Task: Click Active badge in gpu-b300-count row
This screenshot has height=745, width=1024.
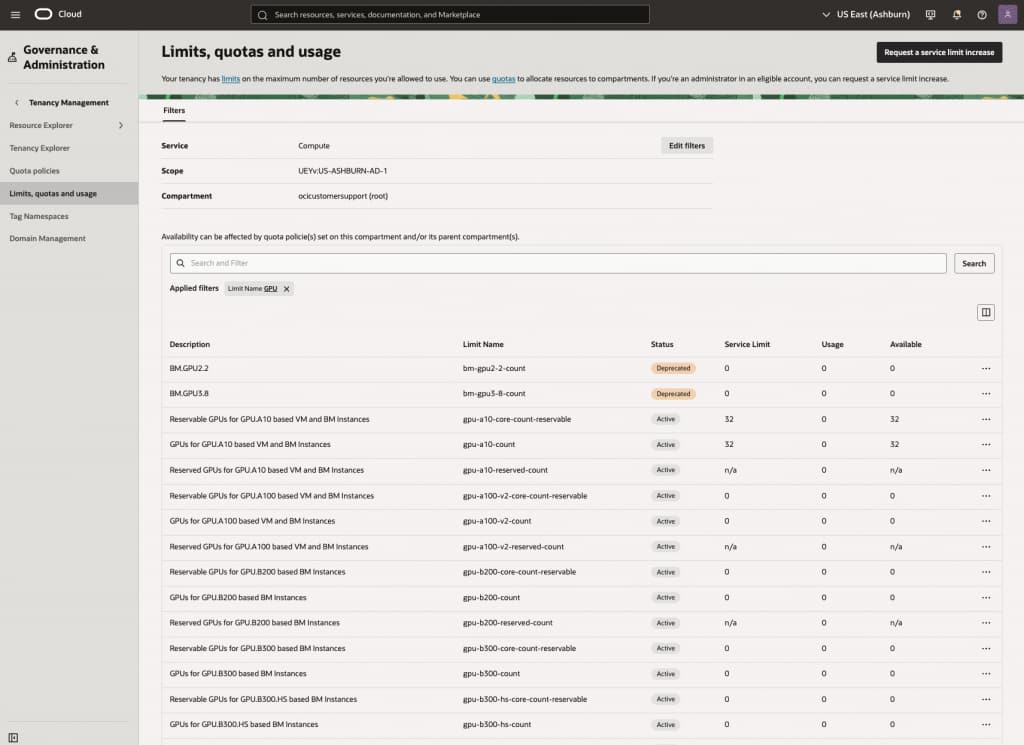Action: point(665,674)
